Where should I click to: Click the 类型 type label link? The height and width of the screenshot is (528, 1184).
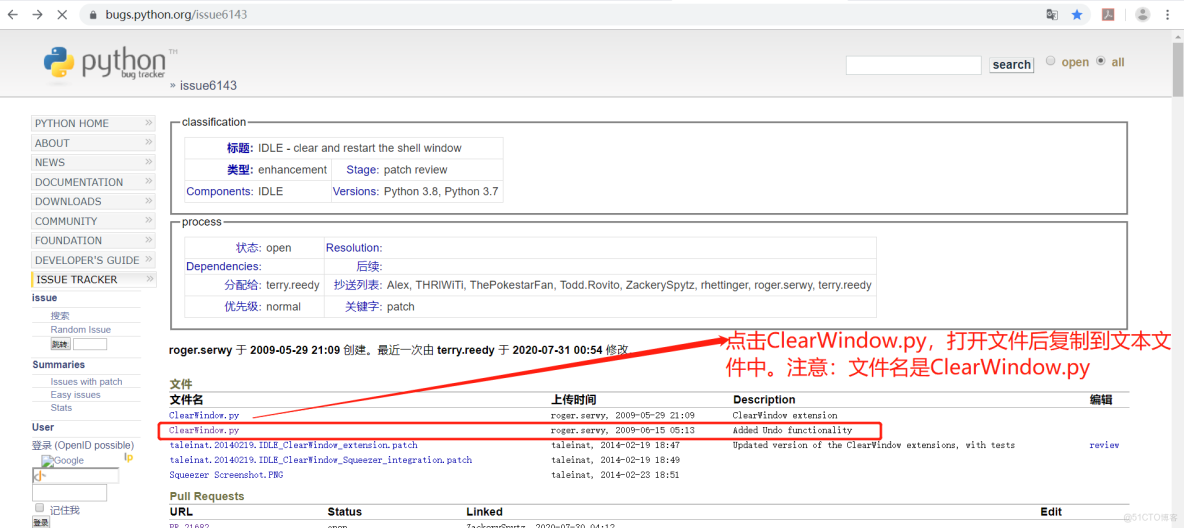click(x=240, y=170)
